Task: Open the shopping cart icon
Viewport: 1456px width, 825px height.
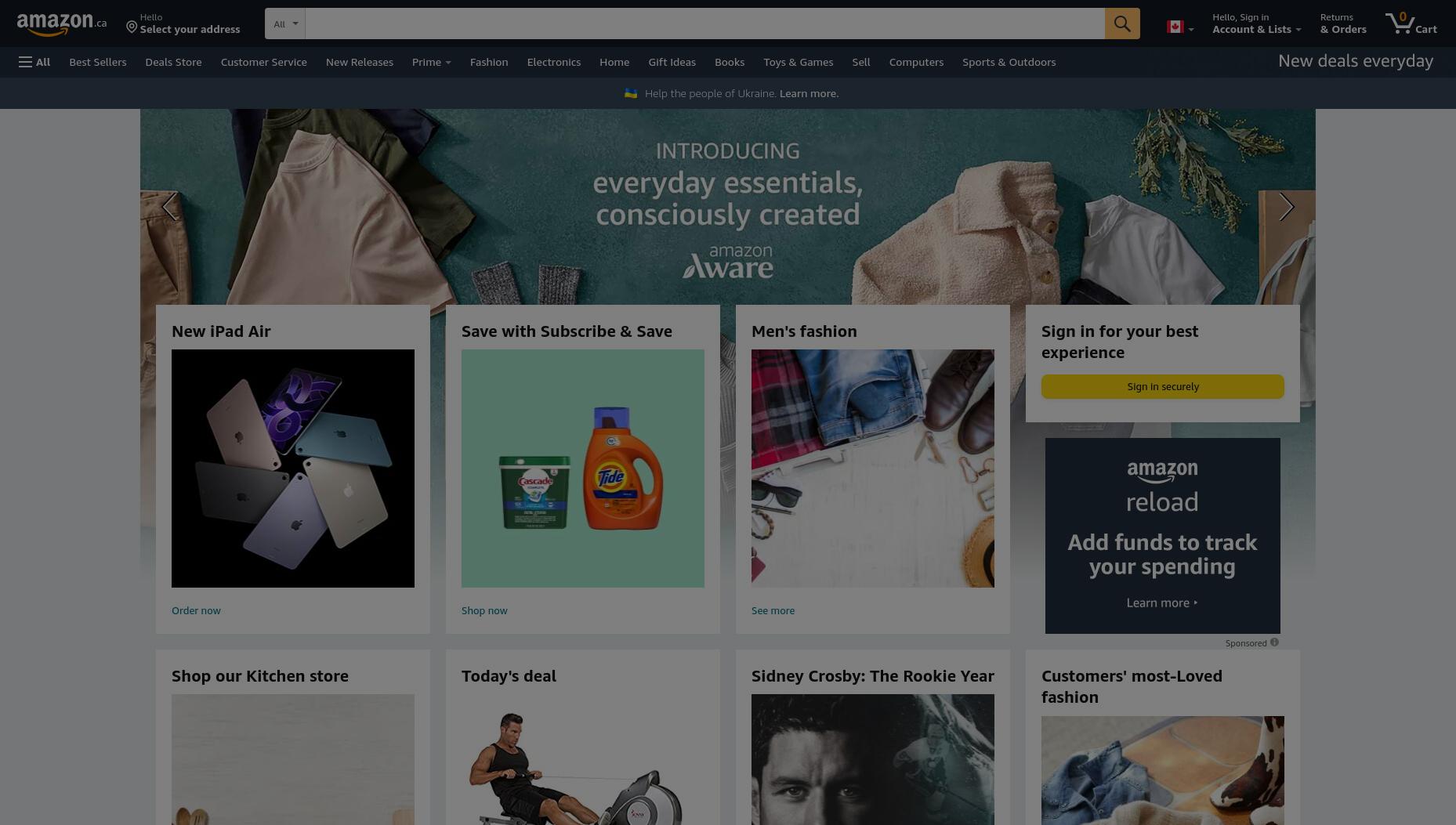Action: click(1411, 24)
